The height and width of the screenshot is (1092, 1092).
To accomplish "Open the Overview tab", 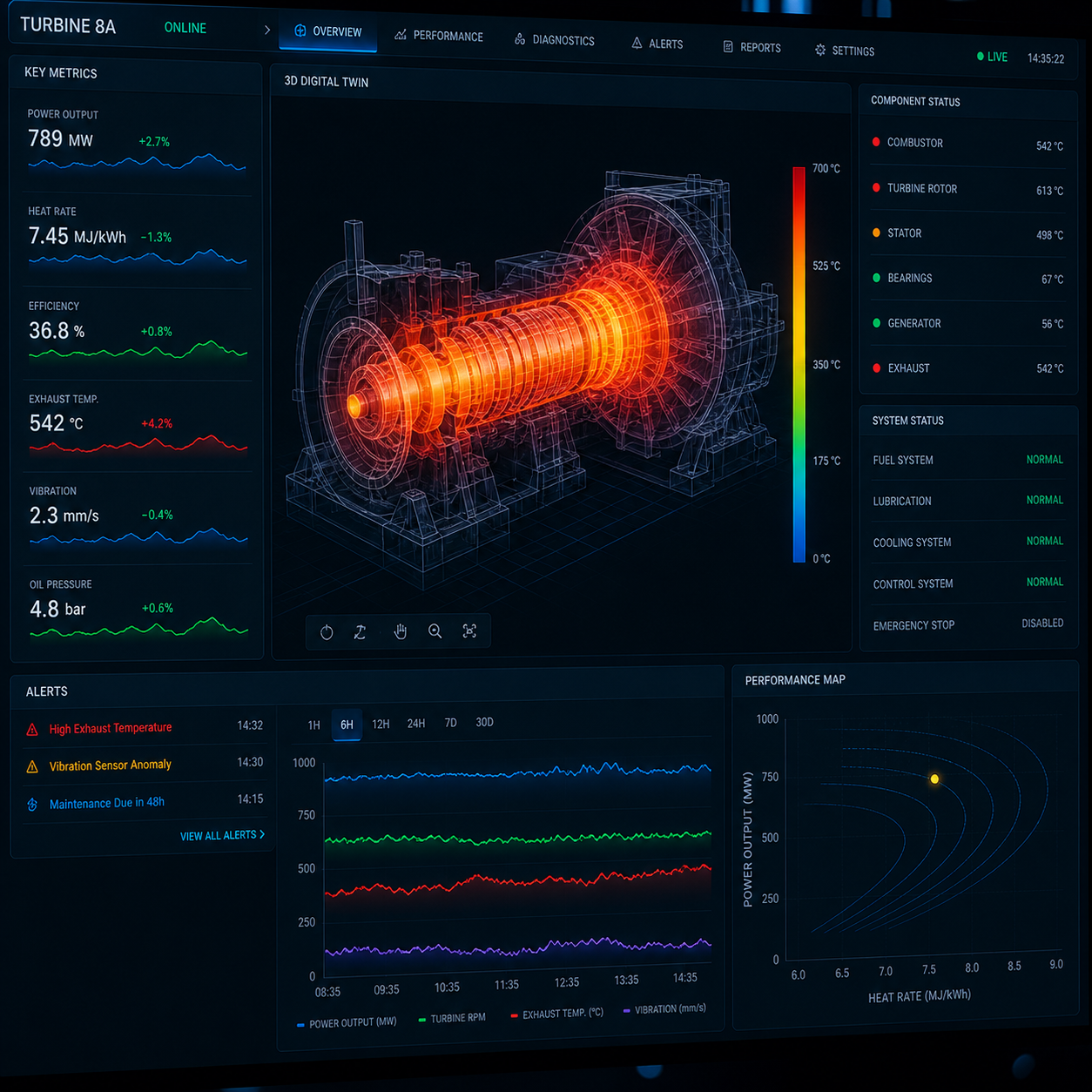I will pyautogui.click(x=328, y=31).
